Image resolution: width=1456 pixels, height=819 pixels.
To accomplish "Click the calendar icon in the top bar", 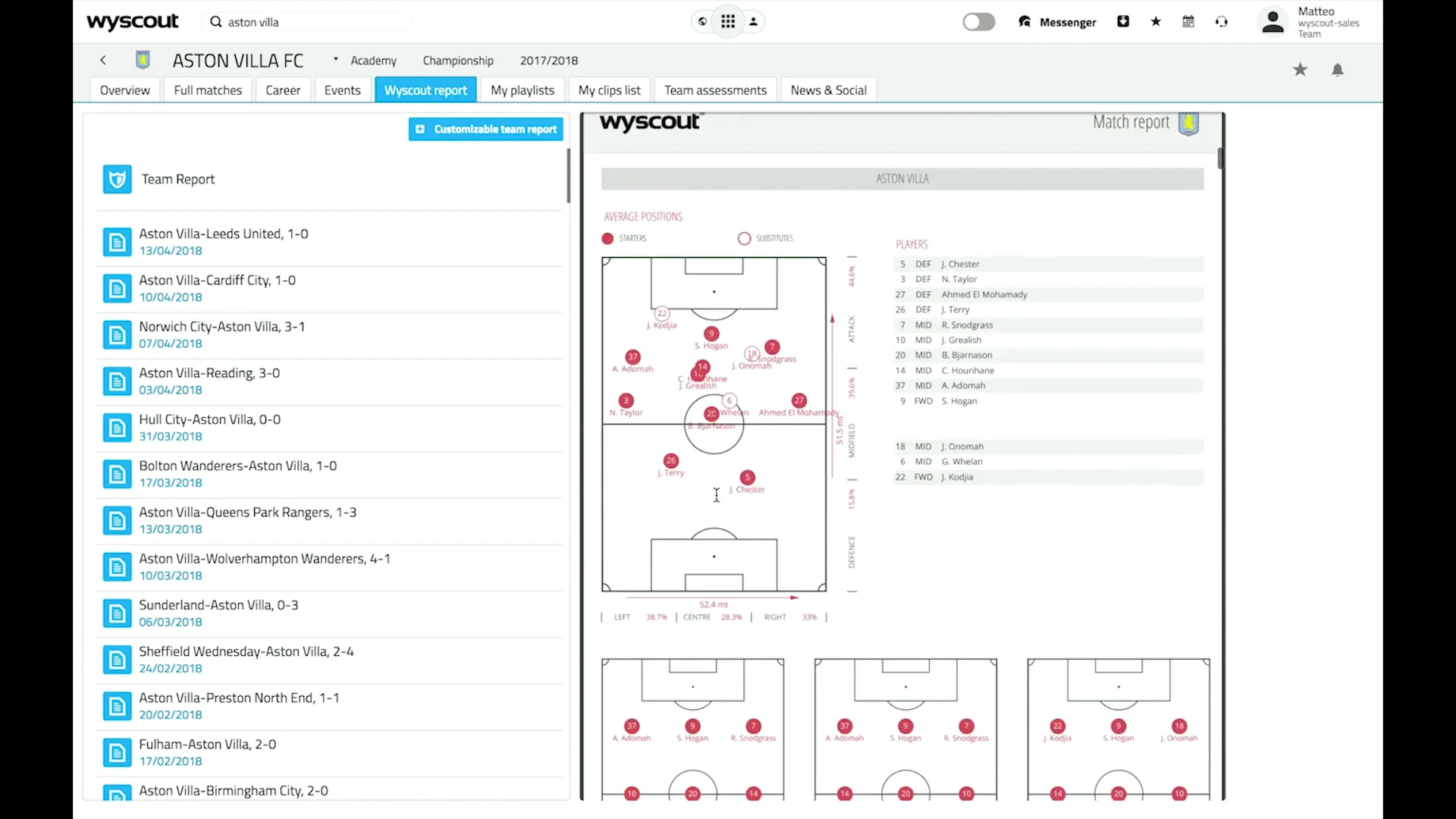I will [x=1188, y=21].
